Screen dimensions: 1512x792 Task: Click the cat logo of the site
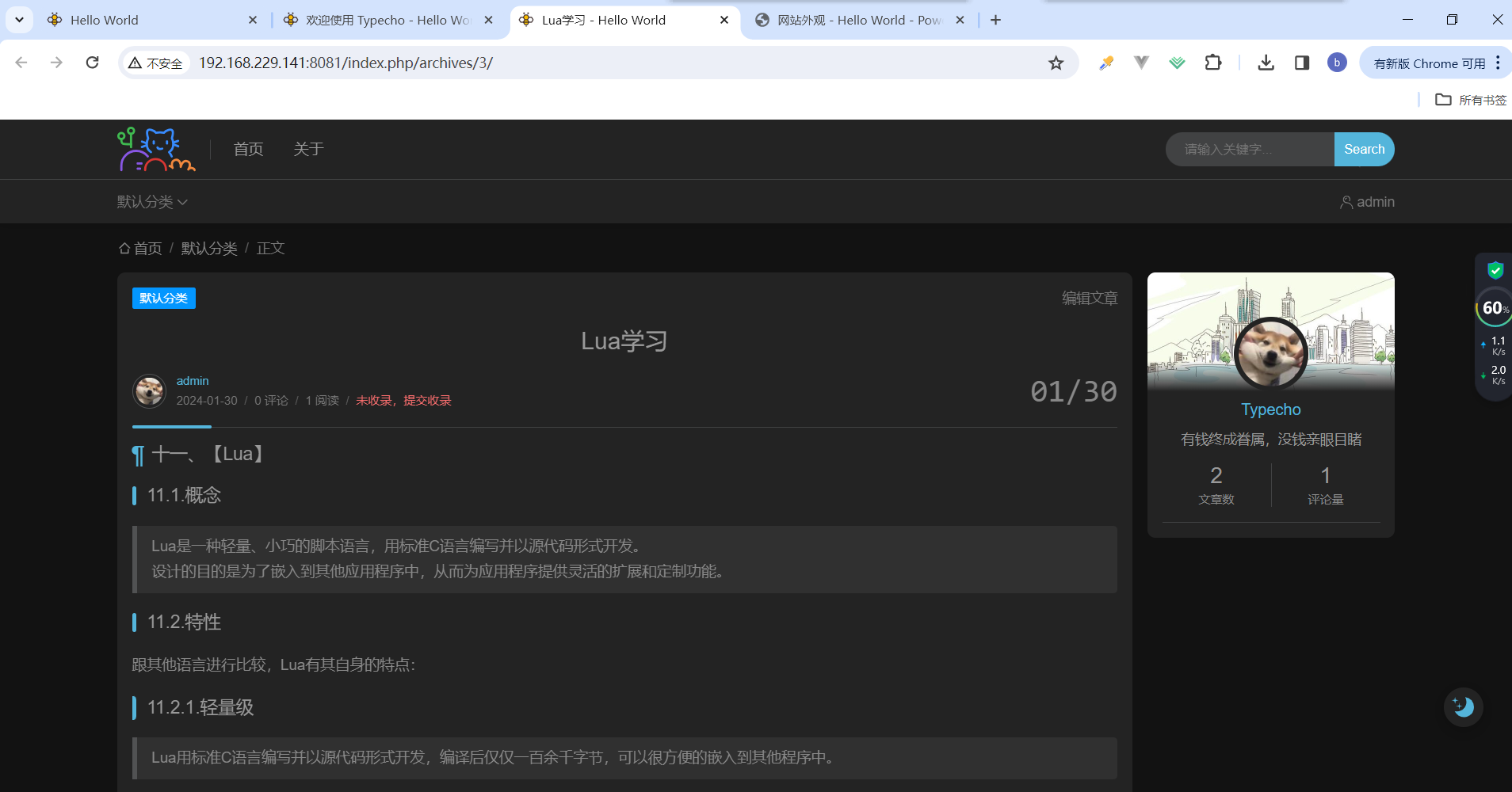point(156,149)
